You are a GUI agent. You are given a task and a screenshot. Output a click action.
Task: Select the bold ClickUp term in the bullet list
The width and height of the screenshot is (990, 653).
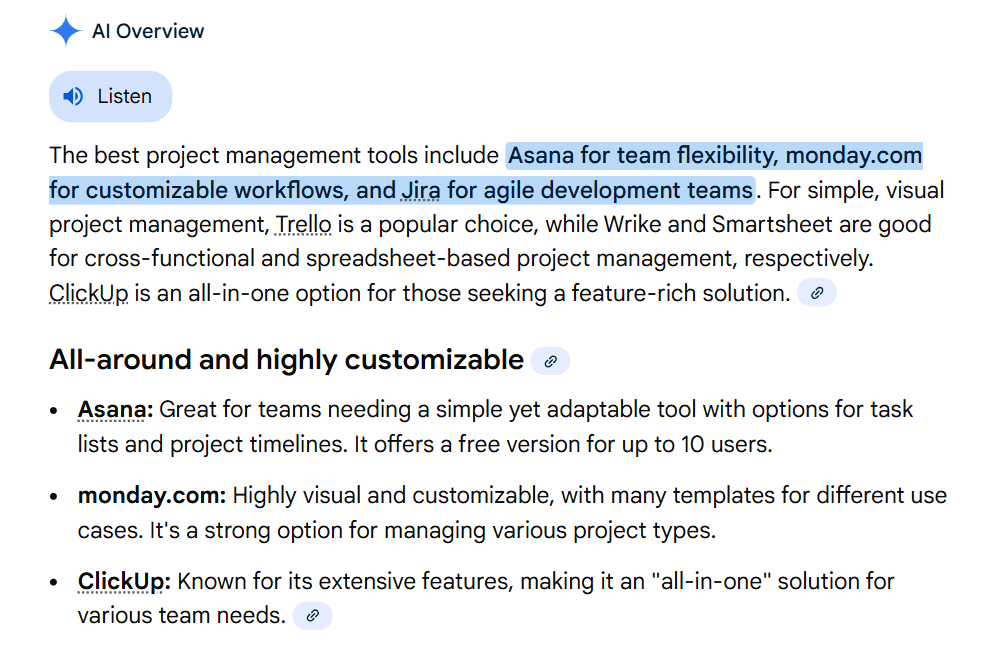[124, 581]
